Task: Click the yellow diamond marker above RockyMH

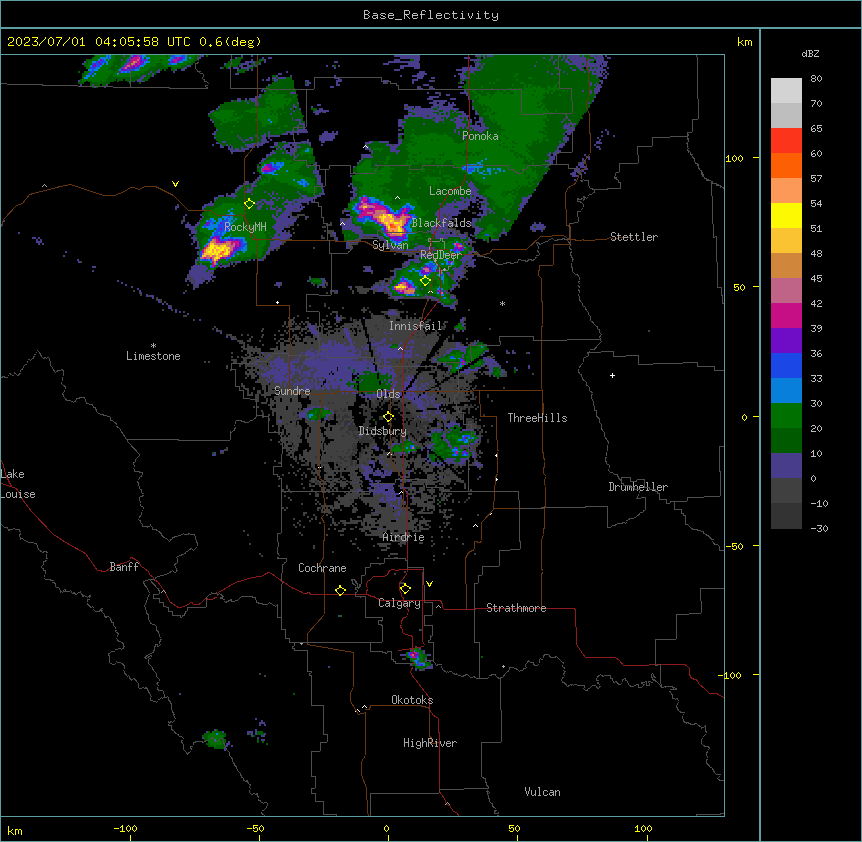Action: tap(250, 204)
